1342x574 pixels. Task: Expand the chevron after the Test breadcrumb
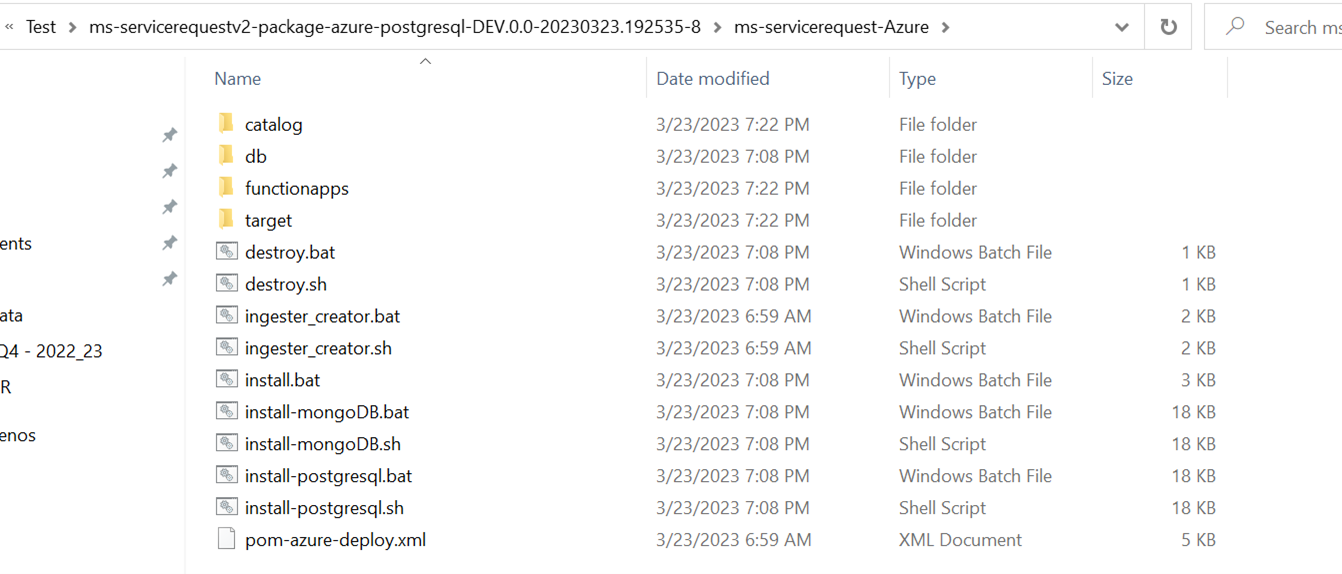click(72, 27)
